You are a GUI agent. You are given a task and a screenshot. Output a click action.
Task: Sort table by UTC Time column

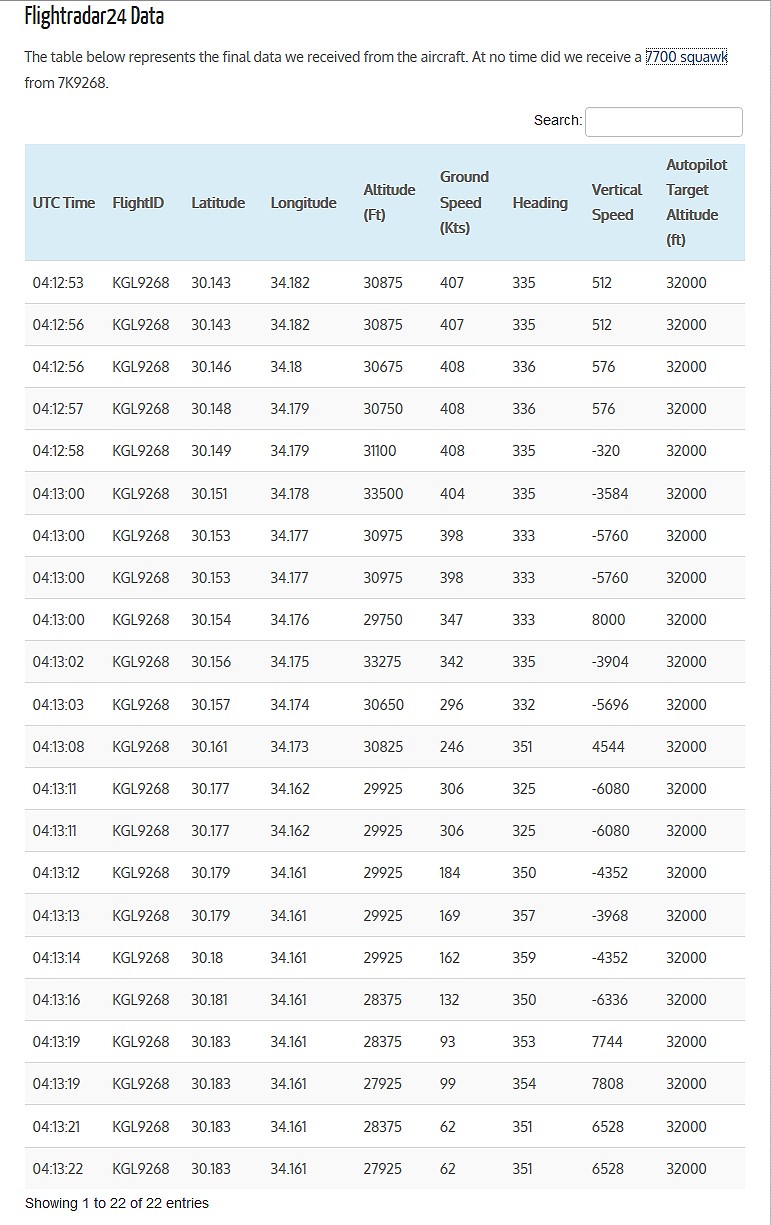tap(64, 203)
